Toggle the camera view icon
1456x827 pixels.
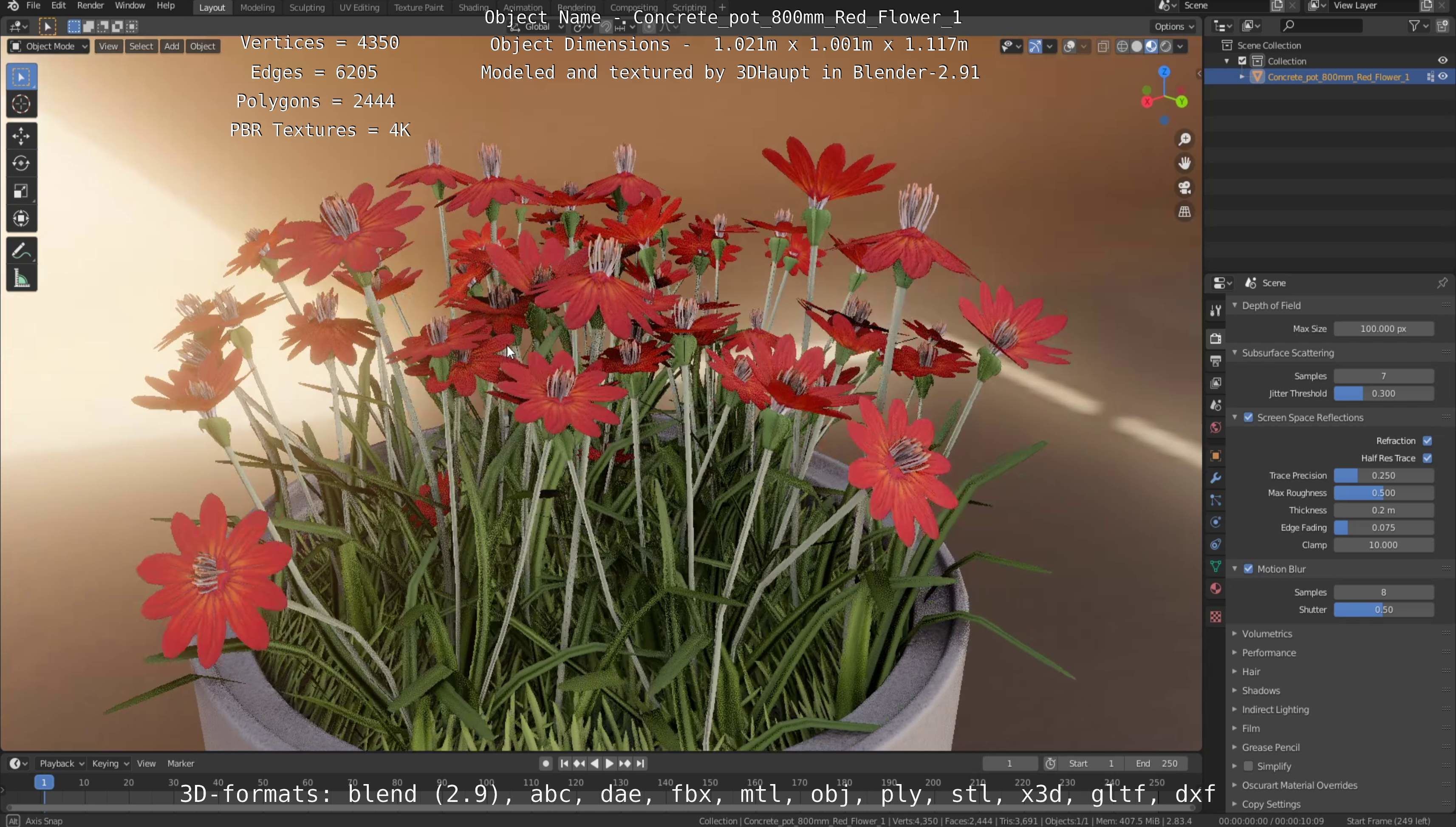[1185, 187]
